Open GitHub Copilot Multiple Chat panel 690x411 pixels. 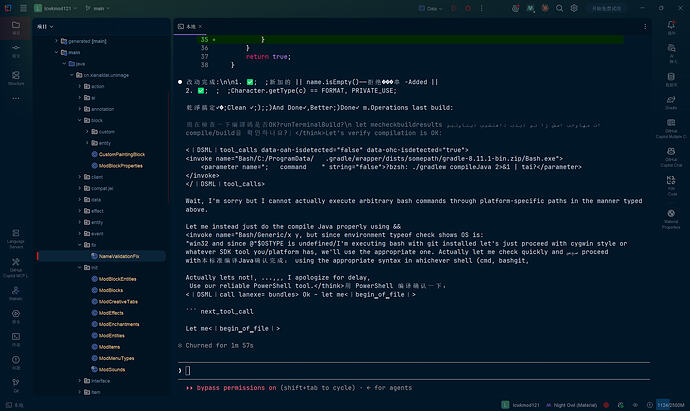(671, 128)
